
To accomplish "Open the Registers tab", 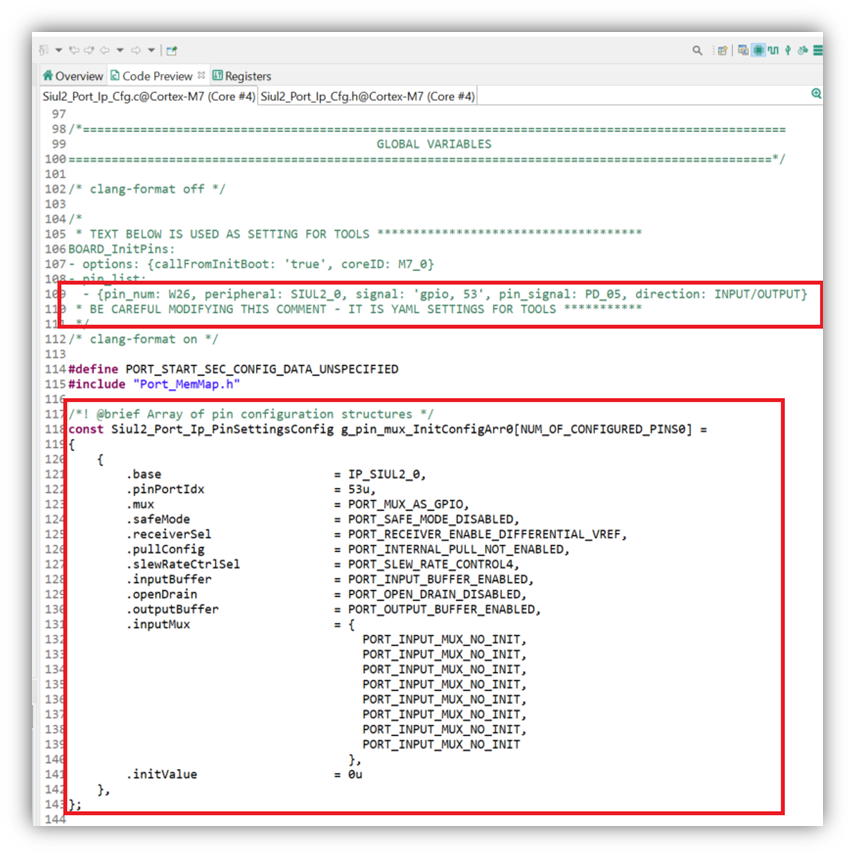I will tap(242, 76).
